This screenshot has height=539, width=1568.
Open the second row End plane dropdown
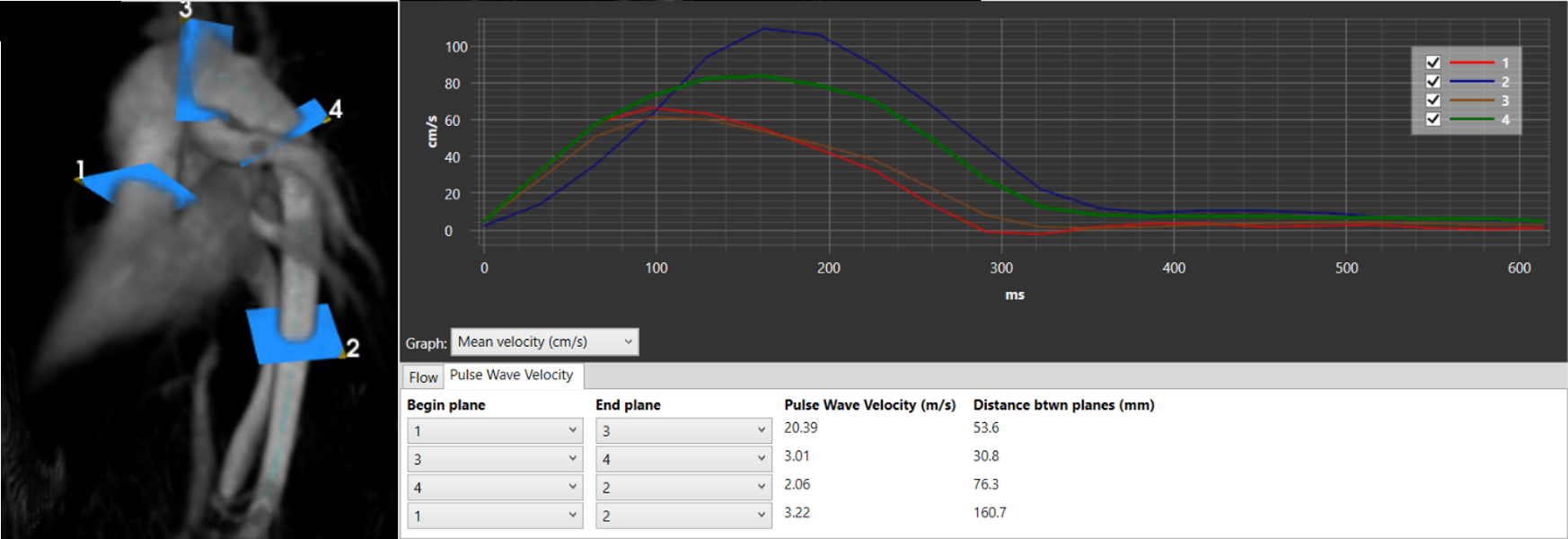683,459
